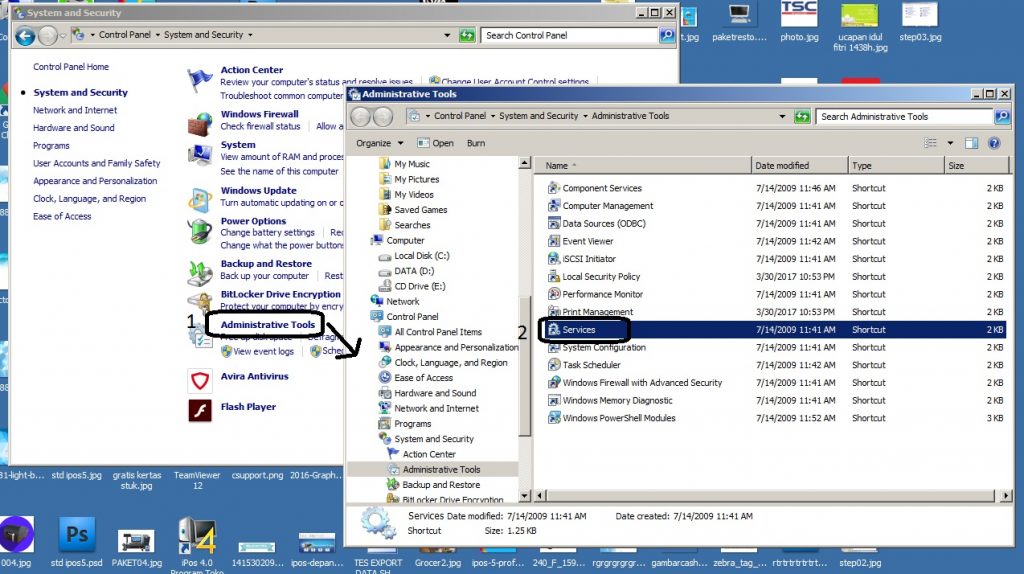
Task: Open address dropdown in System and Security window
Action: (x=447, y=35)
